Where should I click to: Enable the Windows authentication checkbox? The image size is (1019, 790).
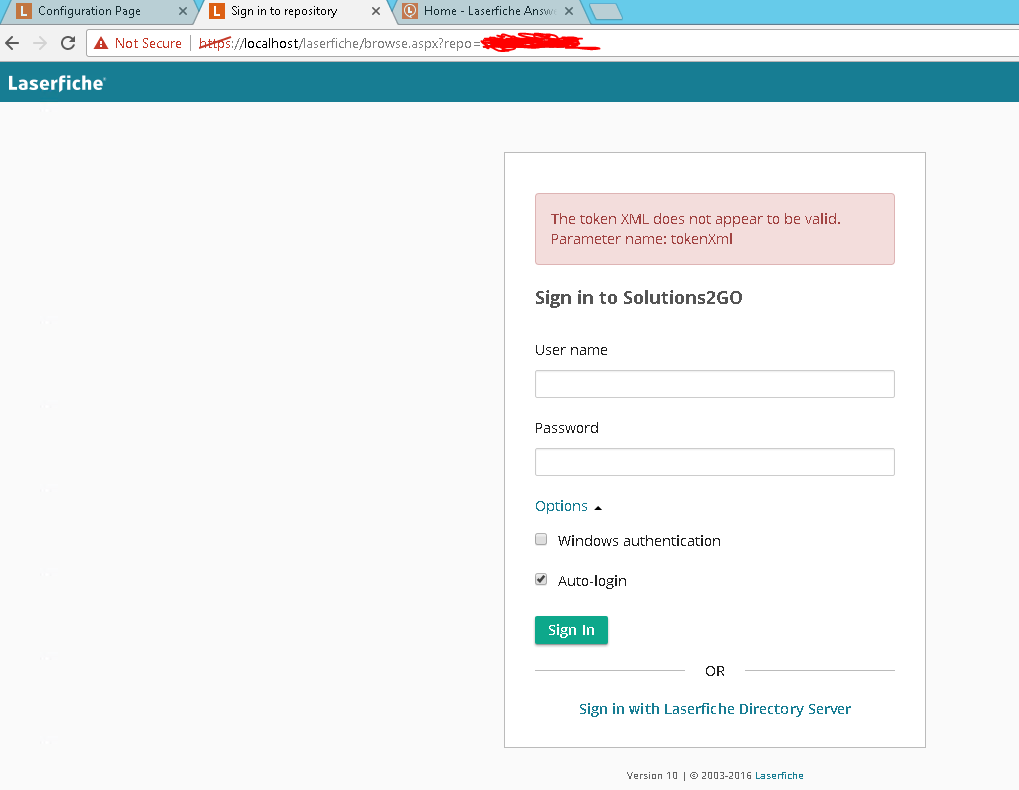pyautogui.click(x=541, y=539)
